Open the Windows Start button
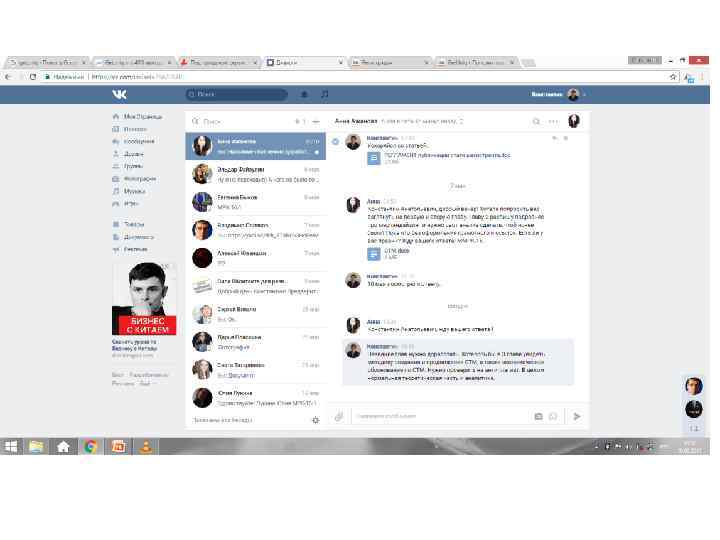 pos(11,446)
